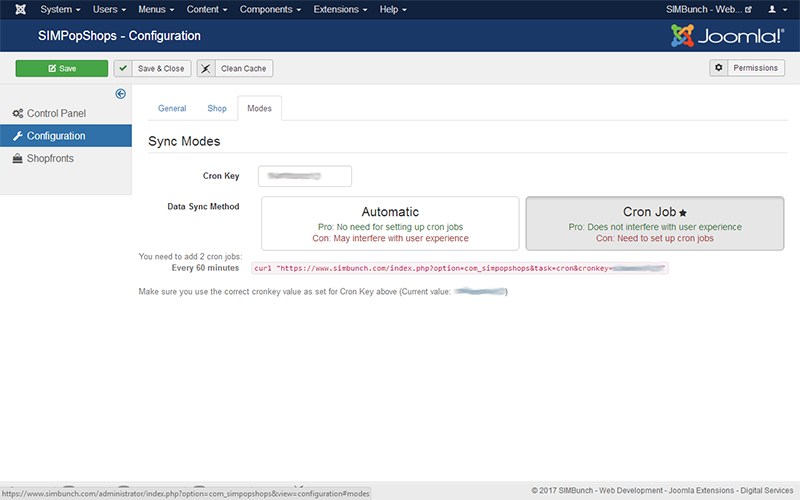Switch to the Shop tab

(217, 108)
